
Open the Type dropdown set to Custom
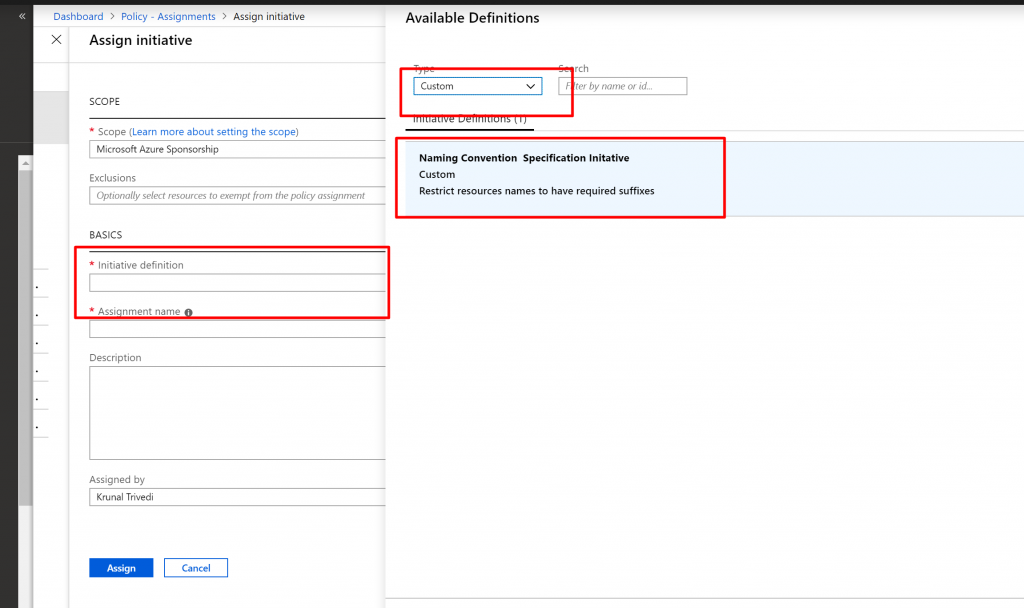(477, 86)
